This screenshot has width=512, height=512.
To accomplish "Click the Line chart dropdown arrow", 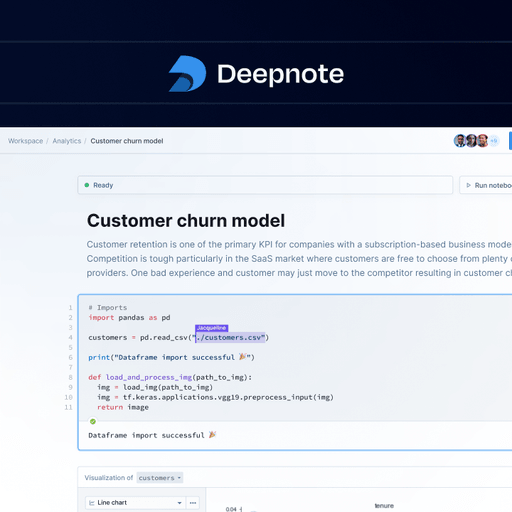I will coord(179,503).
